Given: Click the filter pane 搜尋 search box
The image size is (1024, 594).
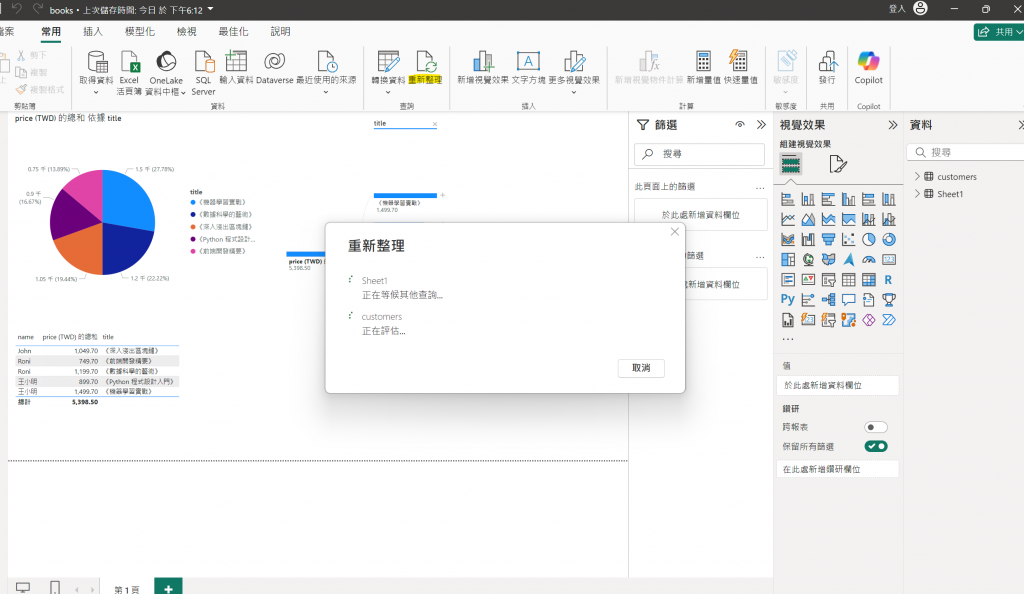Looking at the screenshot, I should (699, 154).
